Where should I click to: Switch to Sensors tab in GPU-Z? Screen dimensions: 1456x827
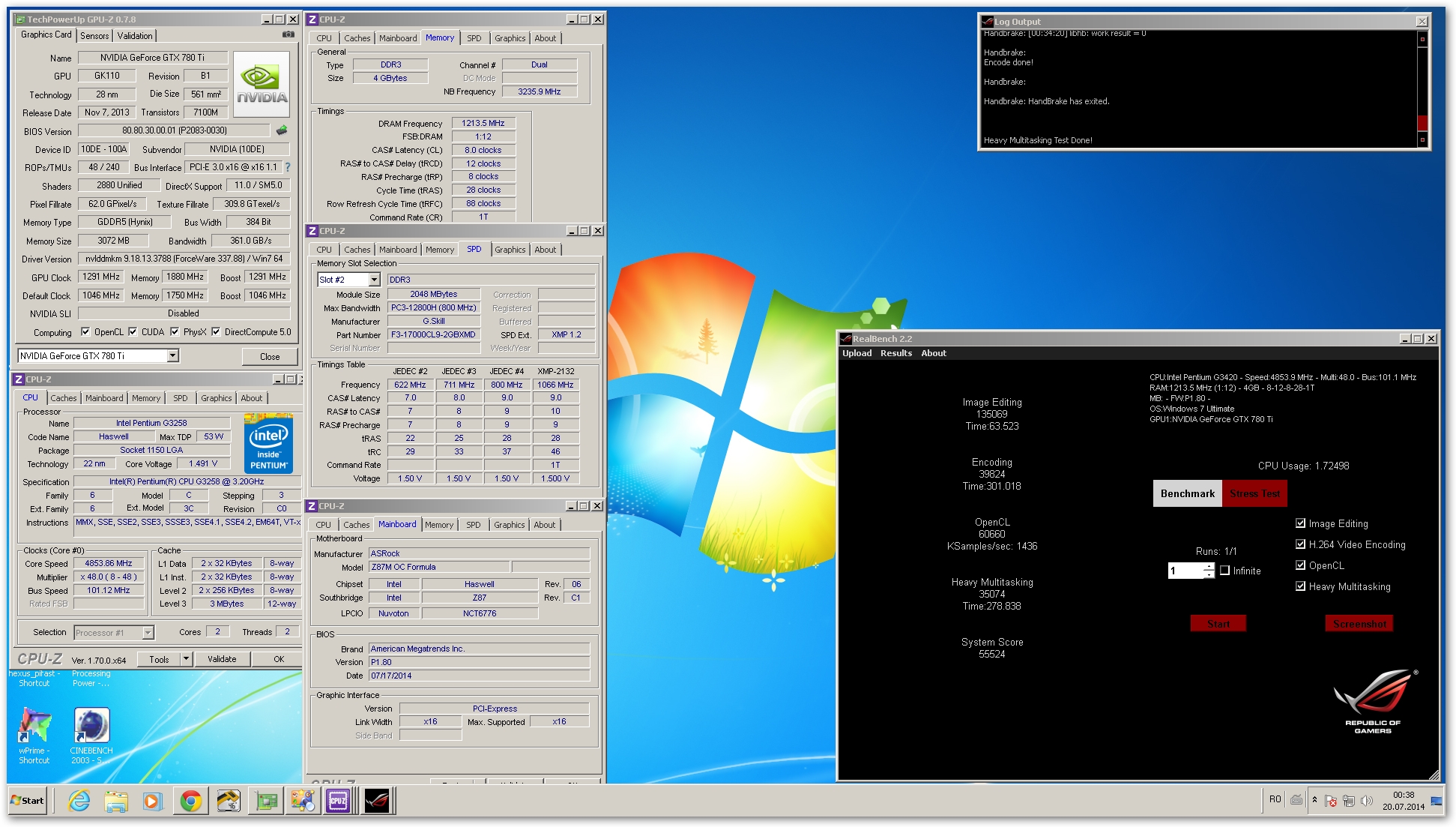[x=94, y=35]
